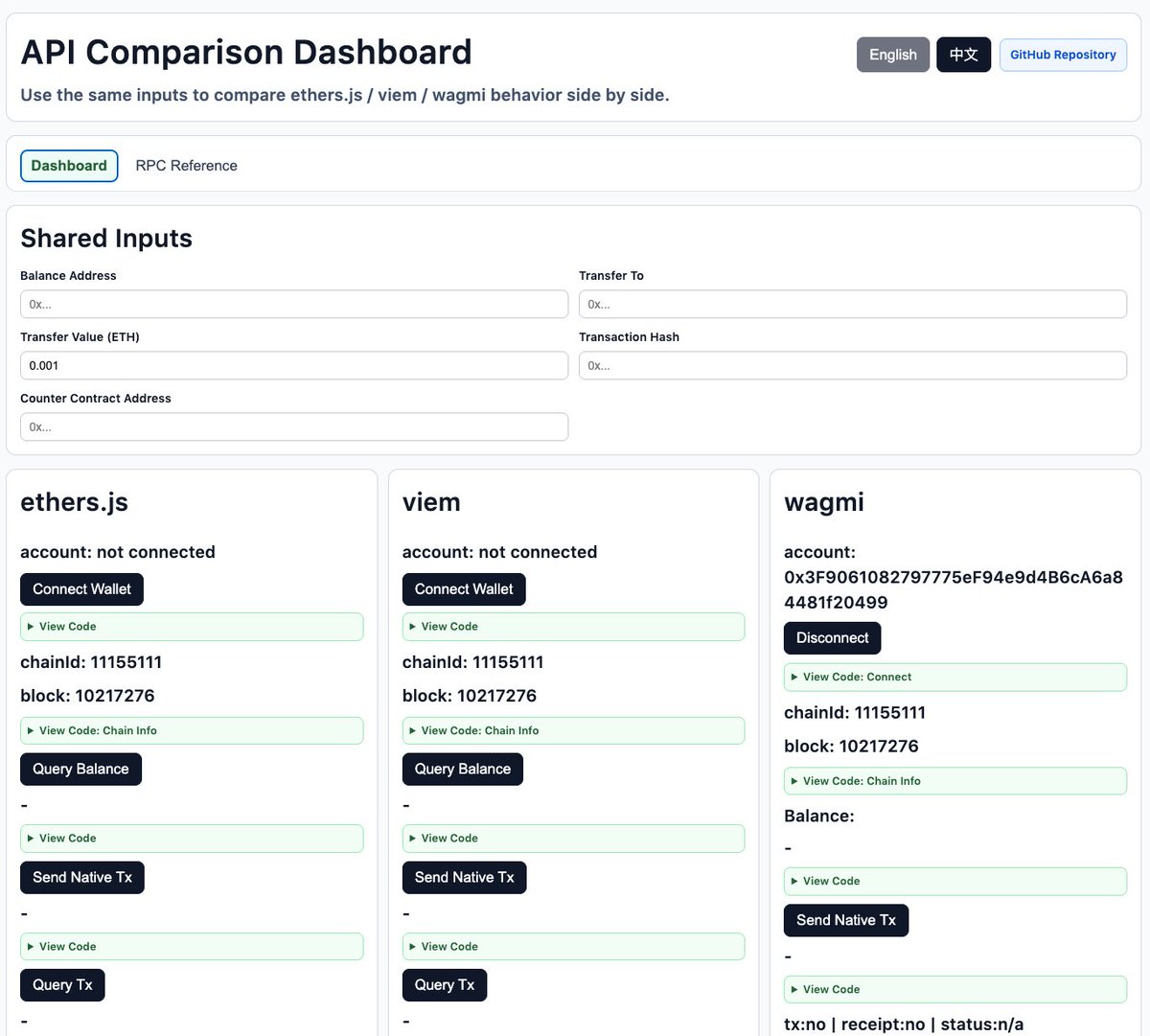Image resolution: width=1150 pixels, height=1036 pixels.
Task: Focus the Transfer To input
Action: pos(853,304)
